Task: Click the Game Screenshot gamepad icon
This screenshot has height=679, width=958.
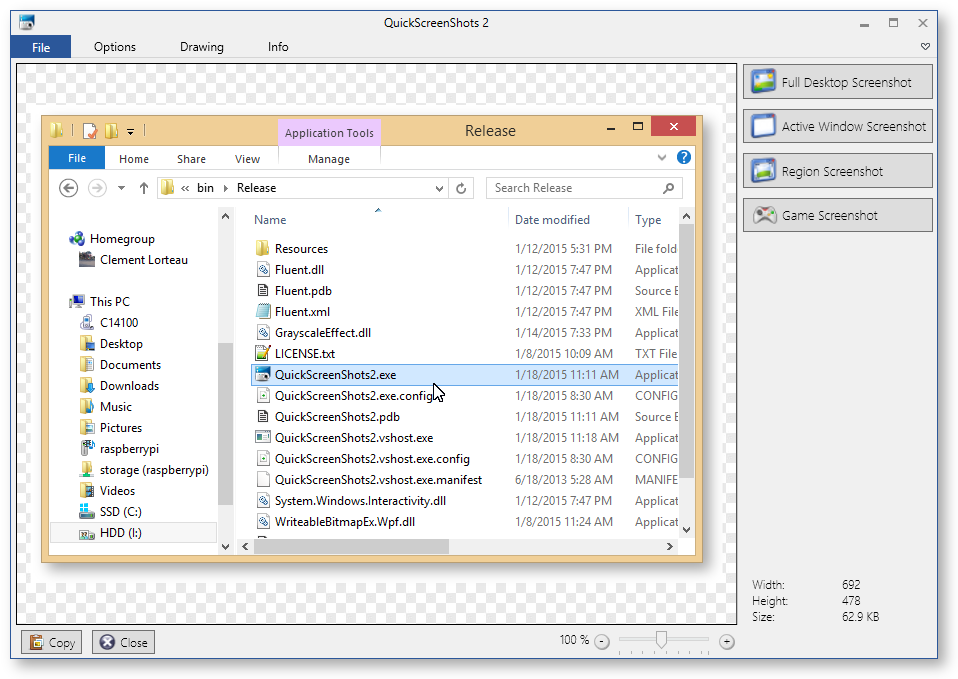Action: [x=765, y=215]
